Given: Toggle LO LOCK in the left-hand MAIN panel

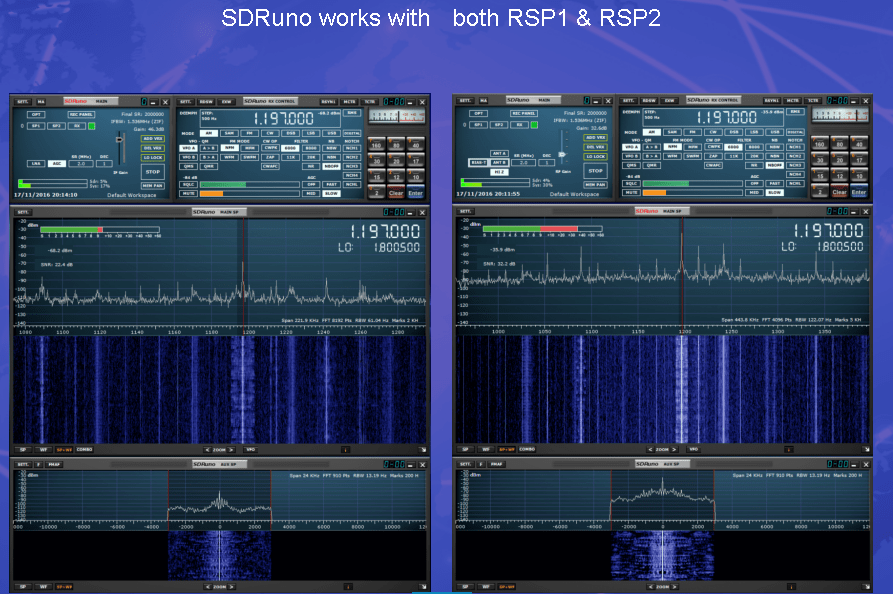Looking at the screenshot, I should [x=153, y=157].
